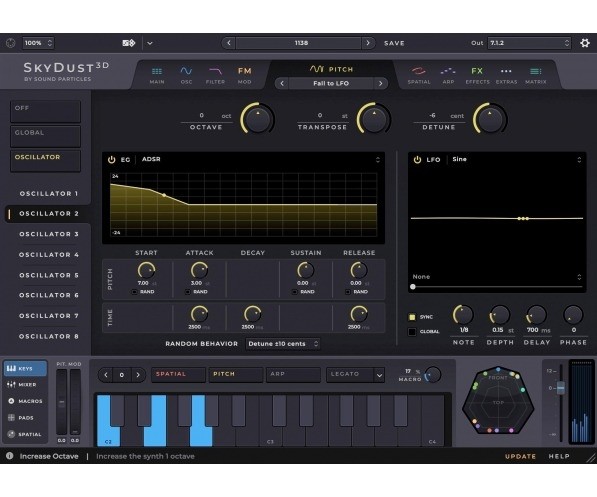Open the MATRIX tab icon

pyautogui.click(x=536, y=75)
